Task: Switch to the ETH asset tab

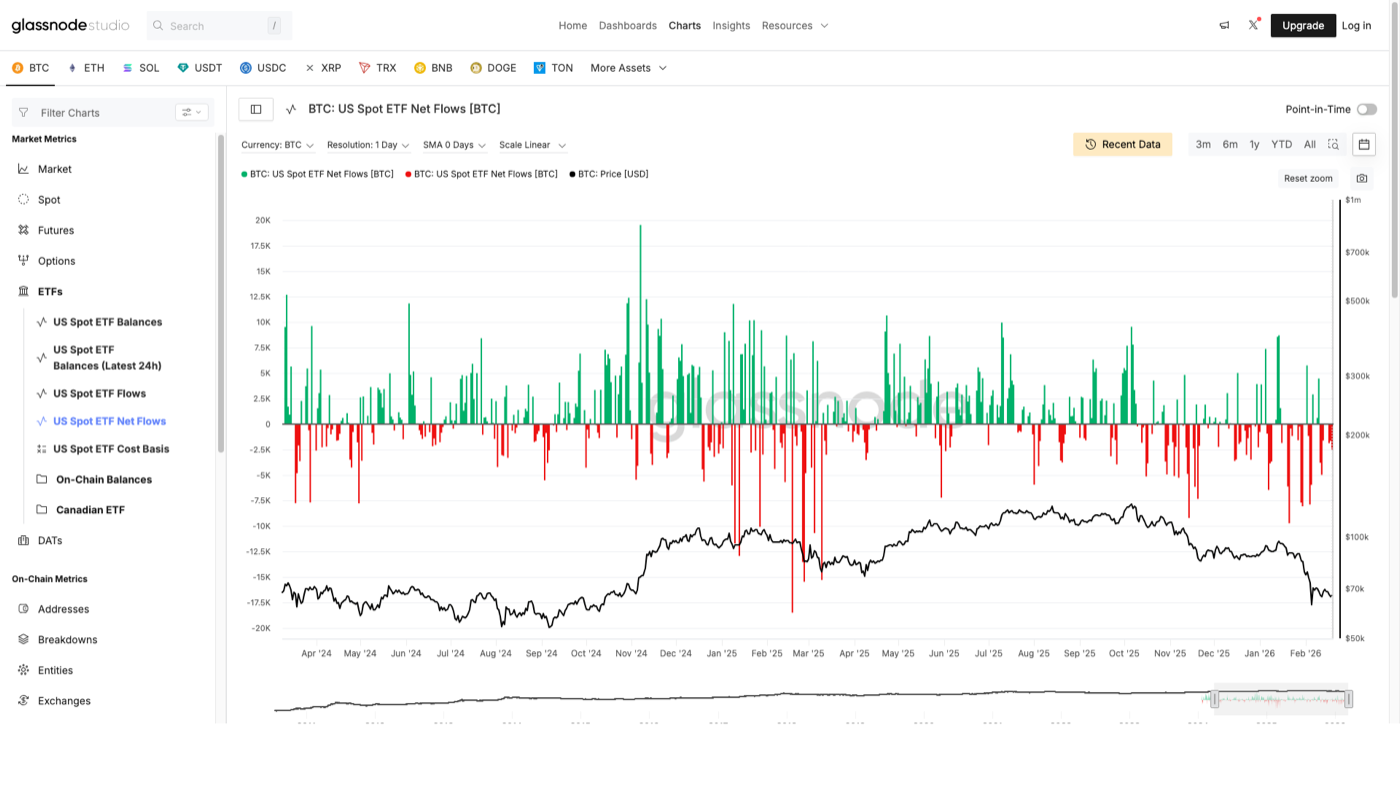Action: pos(86,67)
